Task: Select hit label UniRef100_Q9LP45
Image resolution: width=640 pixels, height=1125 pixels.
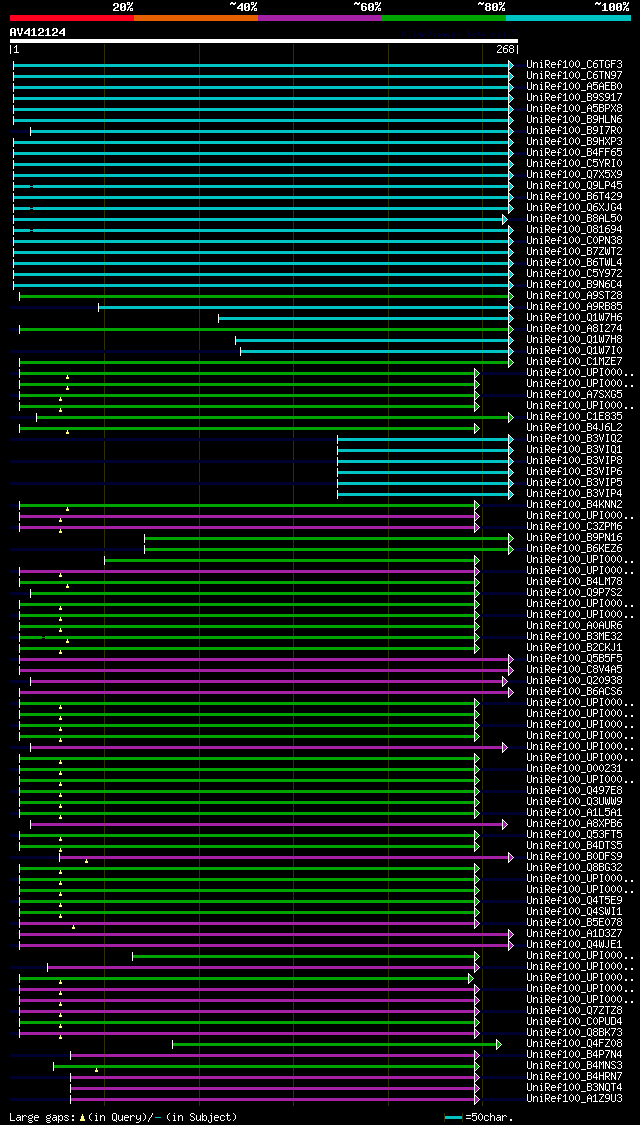Action: click(x=574, y=185)
